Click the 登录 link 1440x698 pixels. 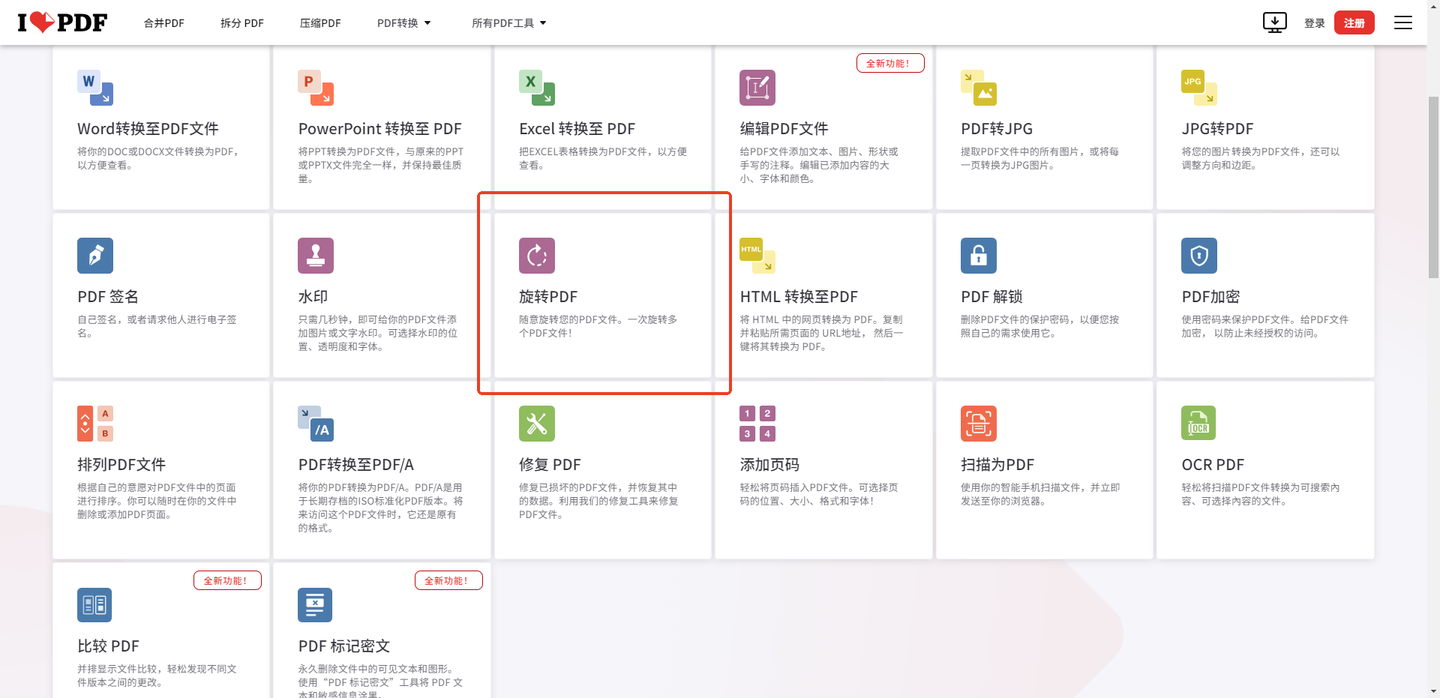pos(1314,23)
